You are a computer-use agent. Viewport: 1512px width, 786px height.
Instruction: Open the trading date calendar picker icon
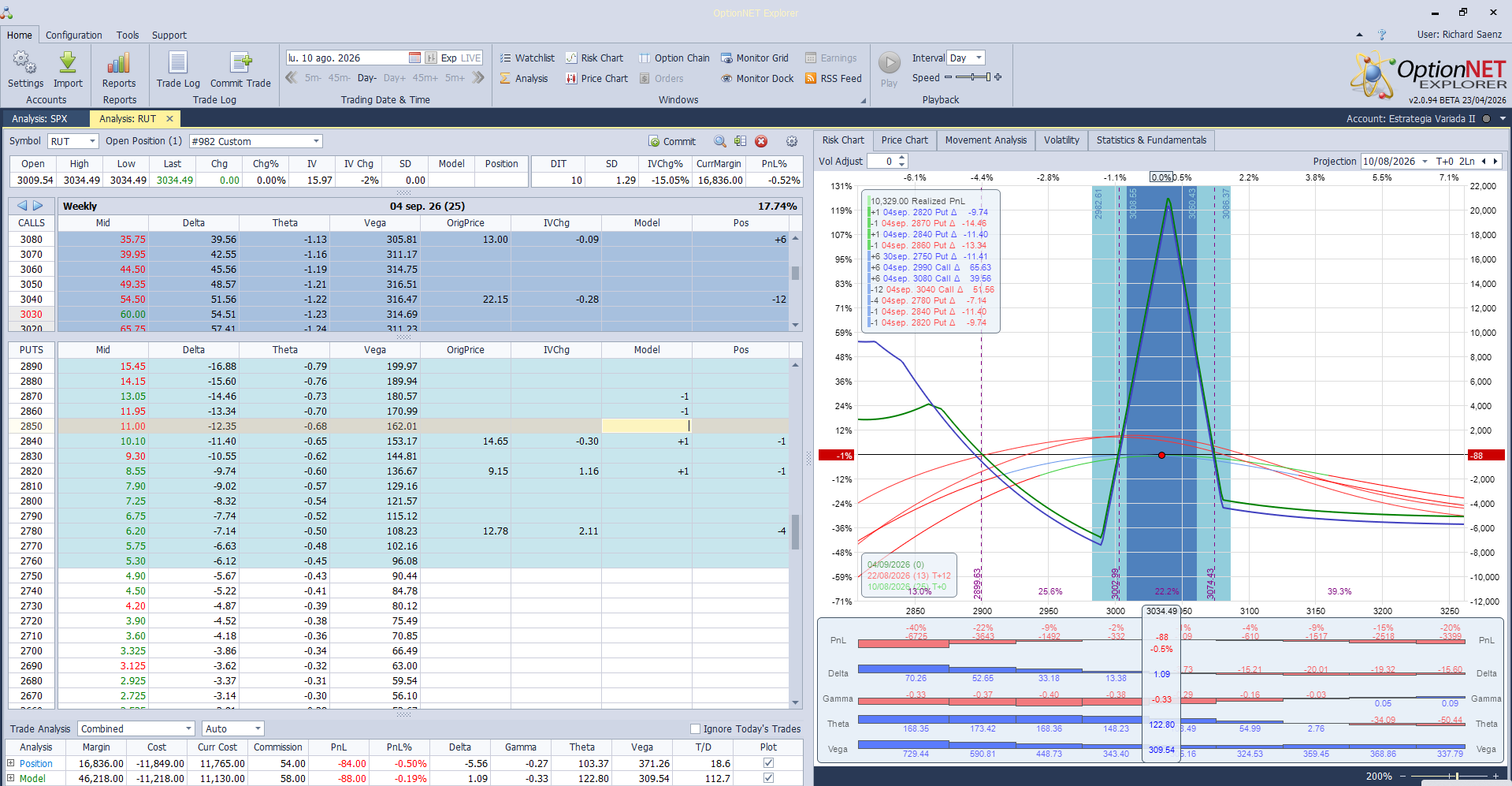[x=414, y=58]
